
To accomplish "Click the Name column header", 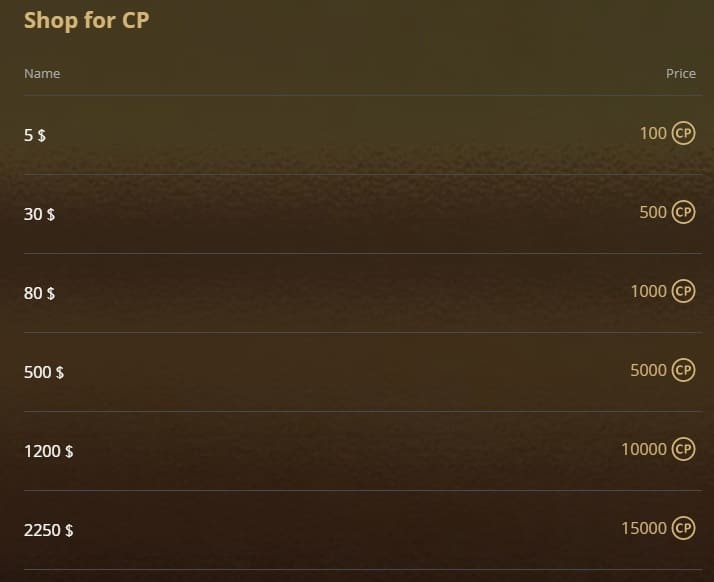I will (42, 74).
